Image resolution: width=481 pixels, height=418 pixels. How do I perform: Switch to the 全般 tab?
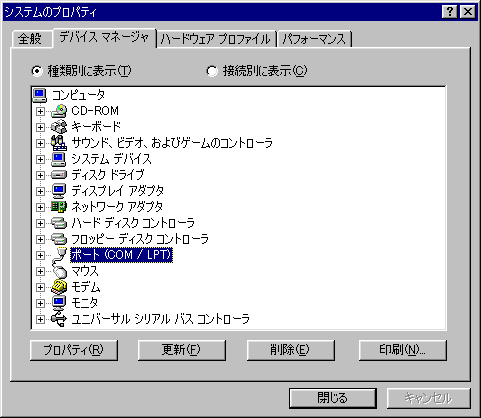31,39
